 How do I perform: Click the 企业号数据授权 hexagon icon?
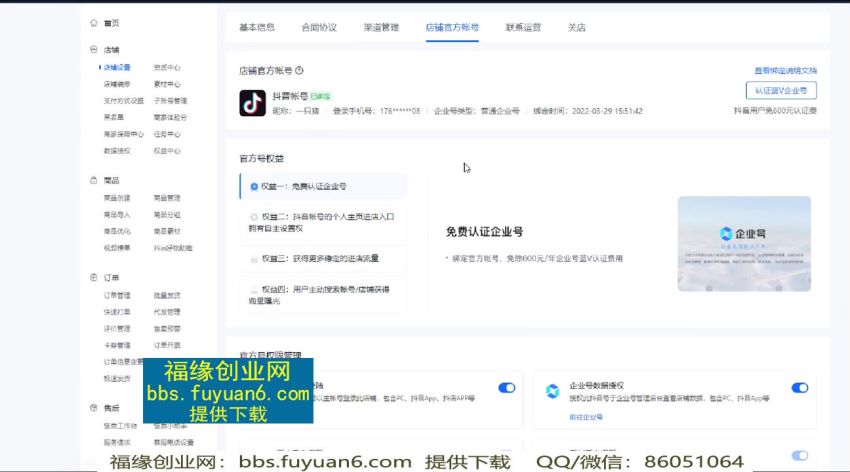click(552, 391)
